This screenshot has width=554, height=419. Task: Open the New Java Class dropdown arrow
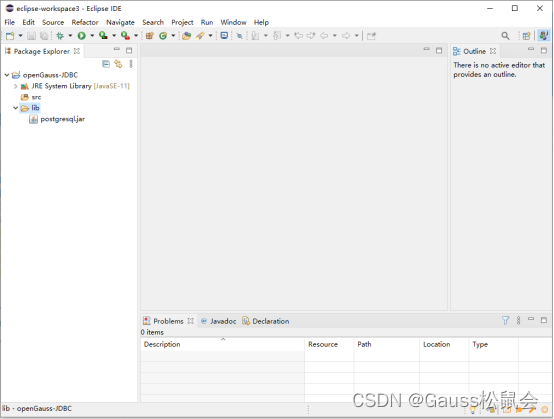[173, 36]
